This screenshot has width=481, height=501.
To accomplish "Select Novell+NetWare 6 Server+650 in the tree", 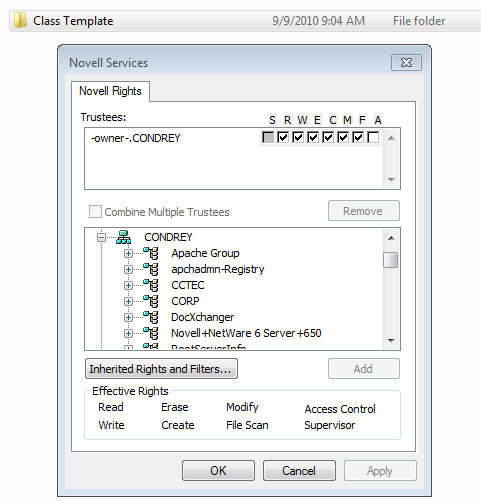I will (246, 333).
